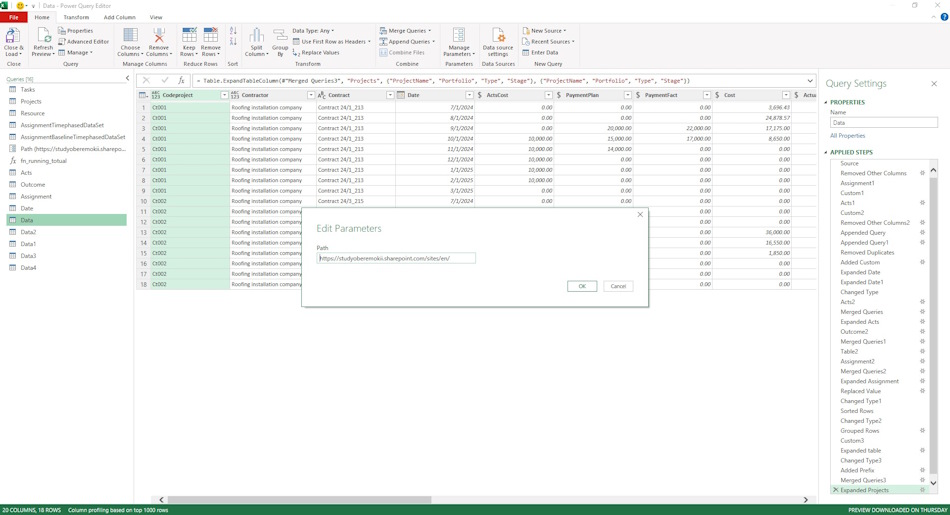Click Replace Values in Transform group
The height and width of the screenshot is (515, 950).
[316, 53]
